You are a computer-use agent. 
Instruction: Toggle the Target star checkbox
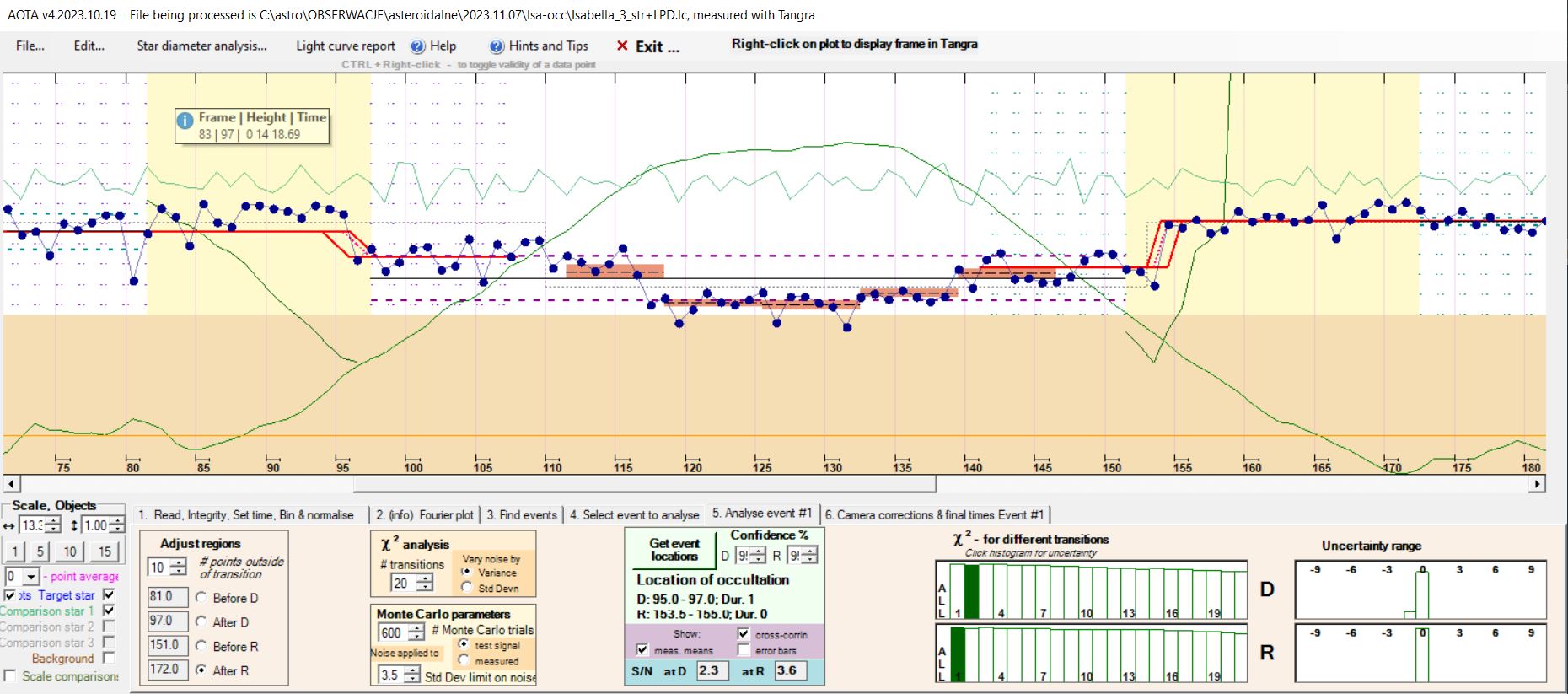click(x=109, y=594)
